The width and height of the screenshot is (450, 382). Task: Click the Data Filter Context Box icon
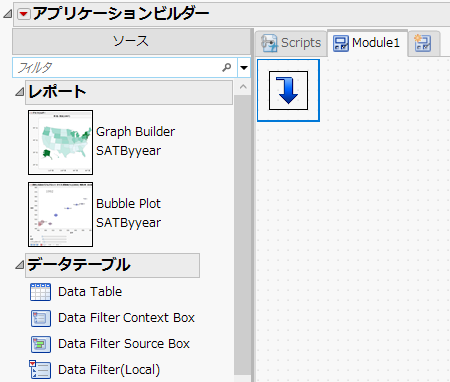[x=41, y=318]
